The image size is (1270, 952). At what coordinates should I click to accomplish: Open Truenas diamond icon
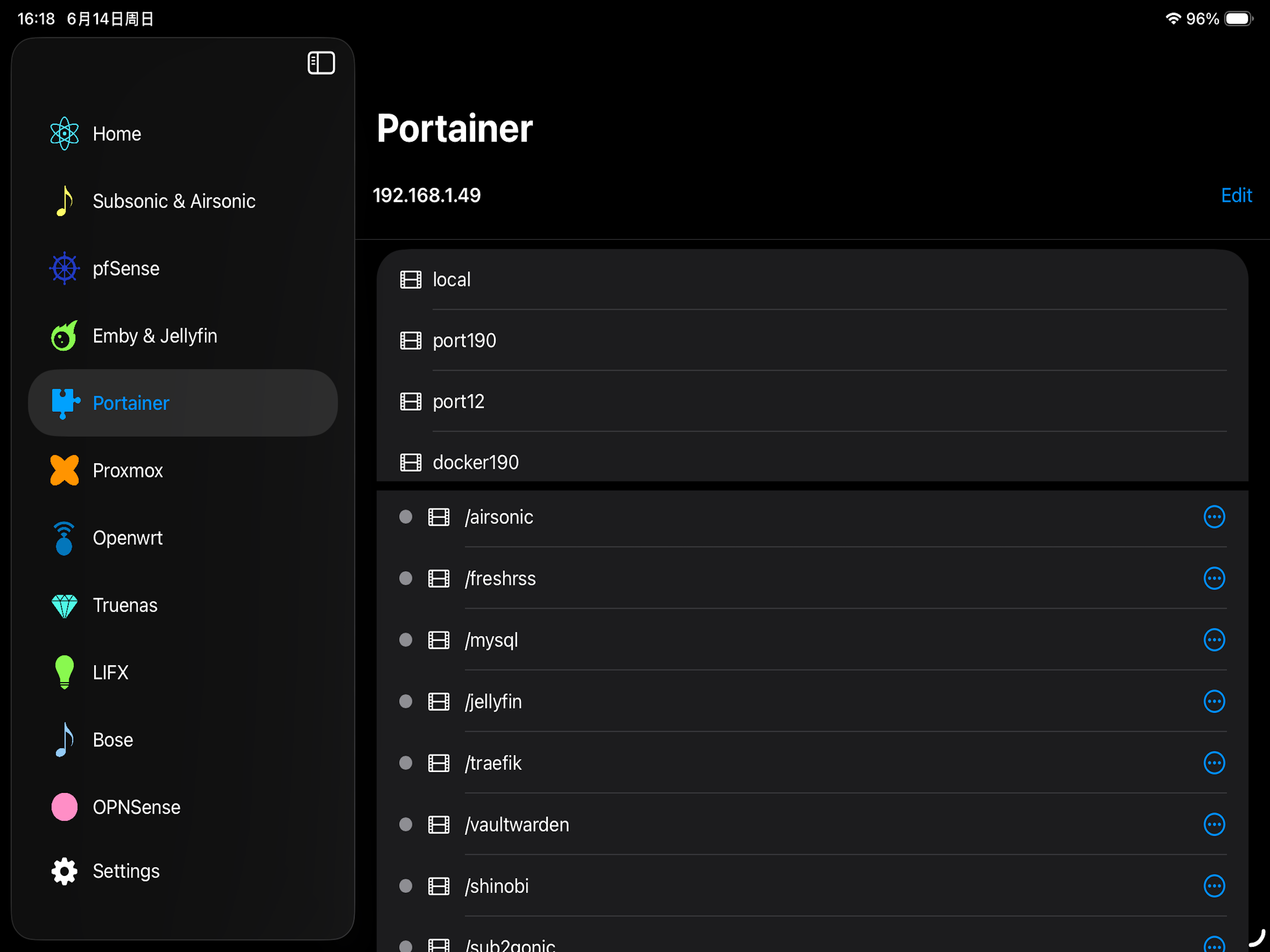pyautogui.click(x=64, y=606)
